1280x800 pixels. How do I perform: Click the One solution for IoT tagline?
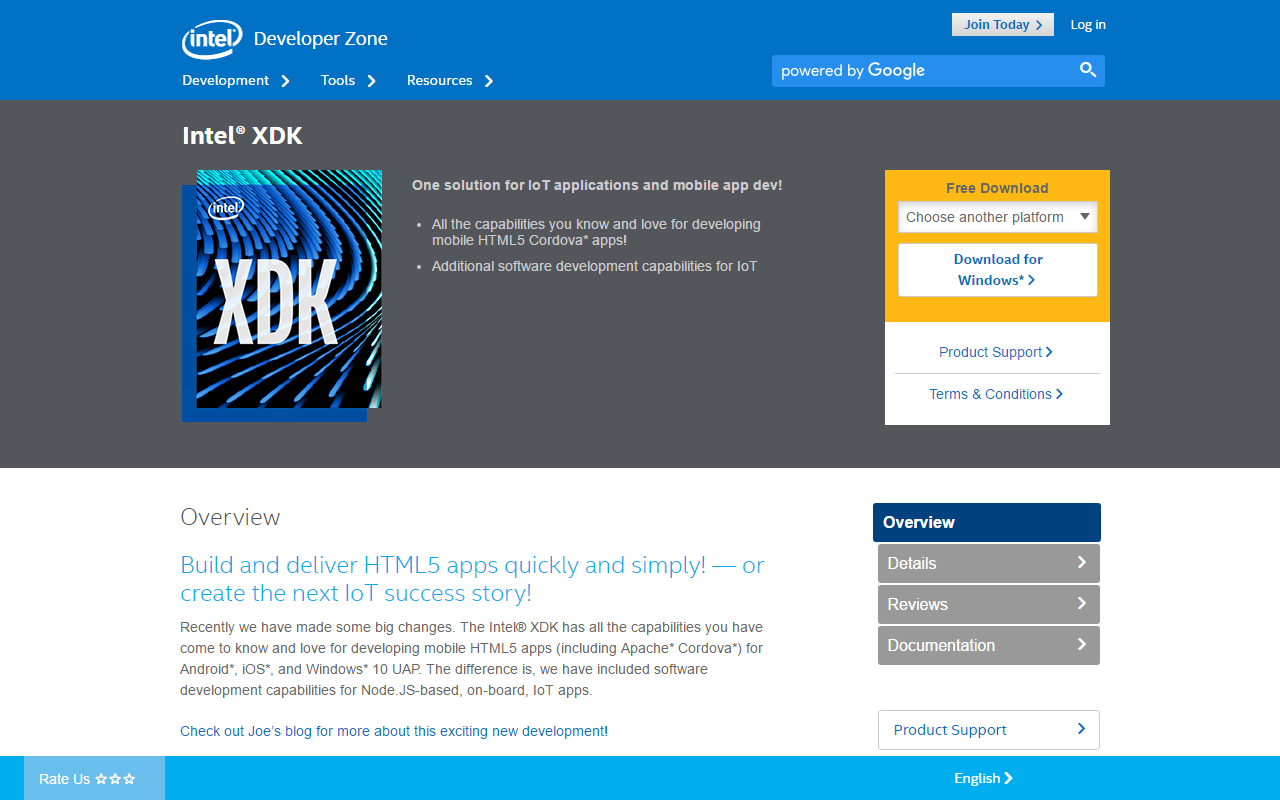point(597,185)
